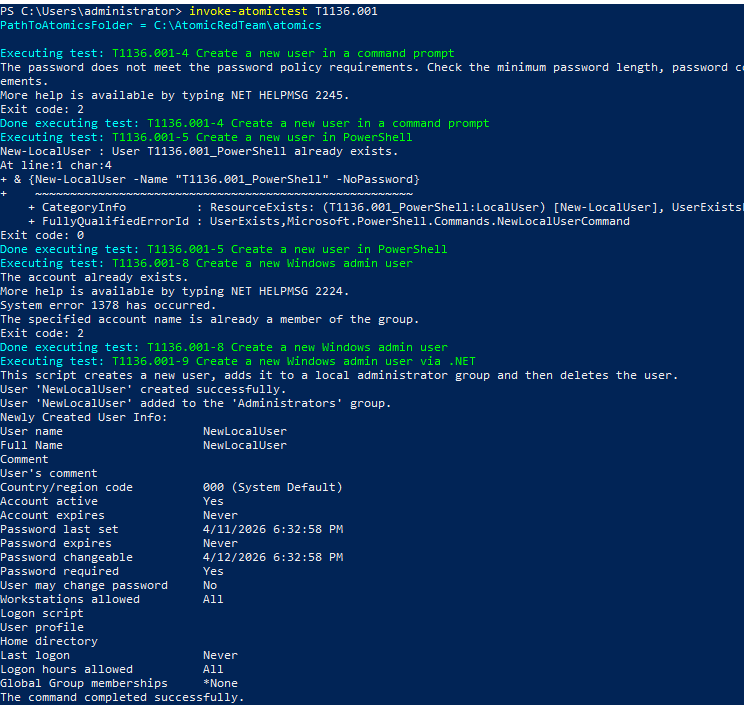Click the FullyQualifiedErrorId line
Image resolution: width=744 pixels, height=705 pixels.
328,221
